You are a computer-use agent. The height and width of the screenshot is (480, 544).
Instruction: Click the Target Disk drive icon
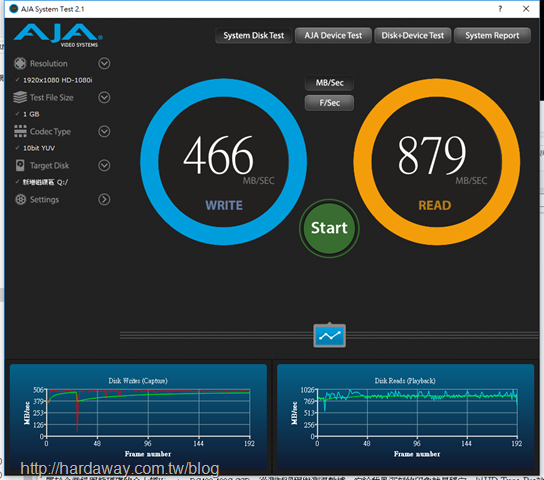click(20, 165)
